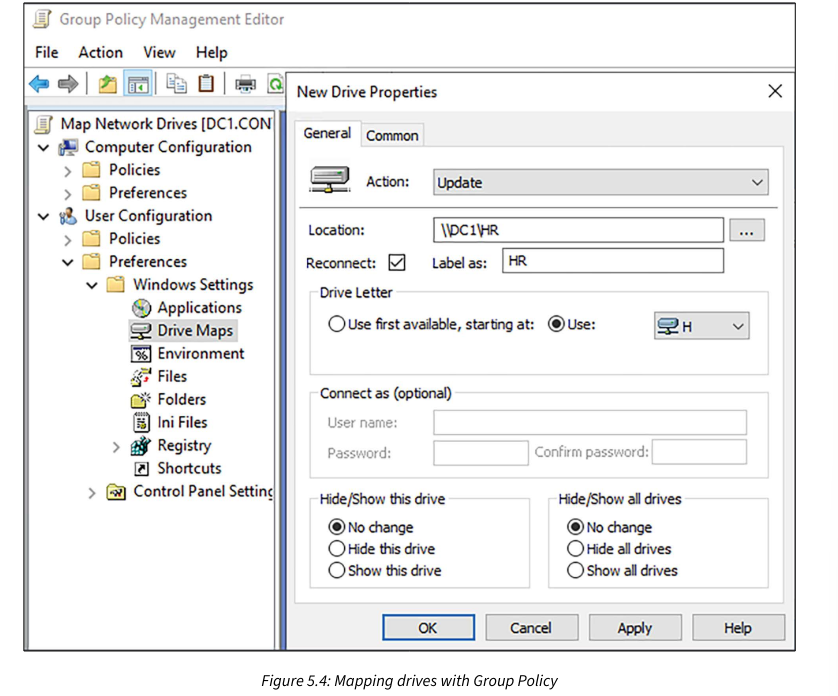
Task: Click the Back arrow toolbar icon
Action: pos(39,84)
